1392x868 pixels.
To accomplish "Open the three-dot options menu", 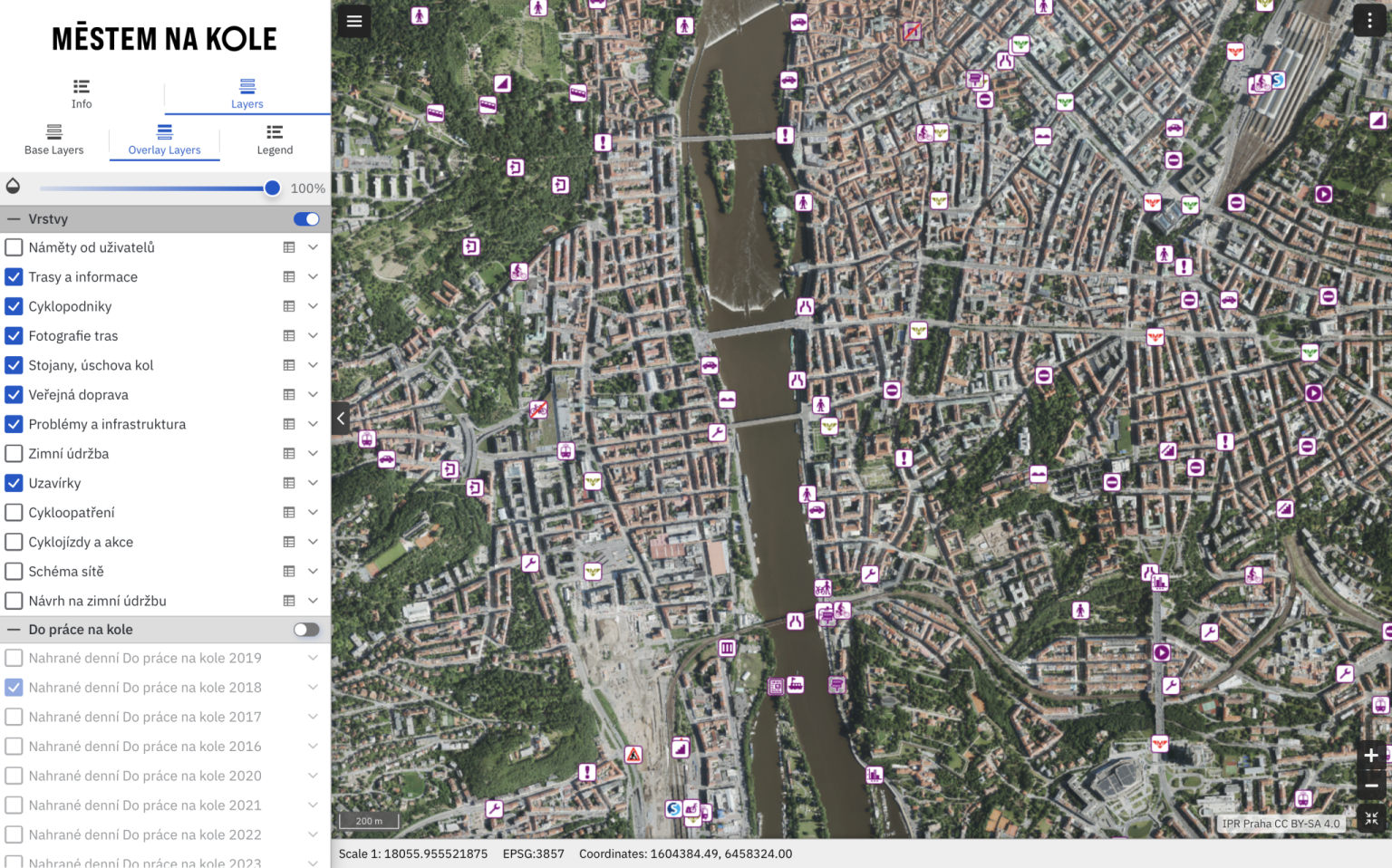I will (1368, 21).
